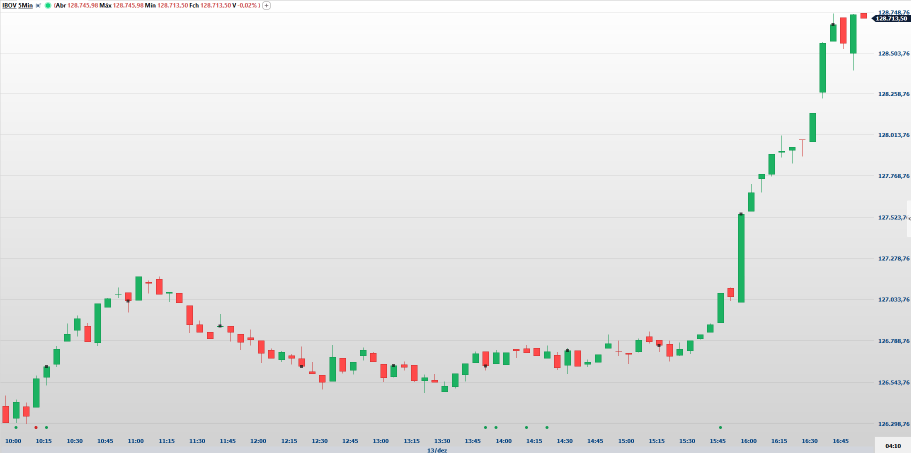Select the green event dot near 14:30

[546, 427]
